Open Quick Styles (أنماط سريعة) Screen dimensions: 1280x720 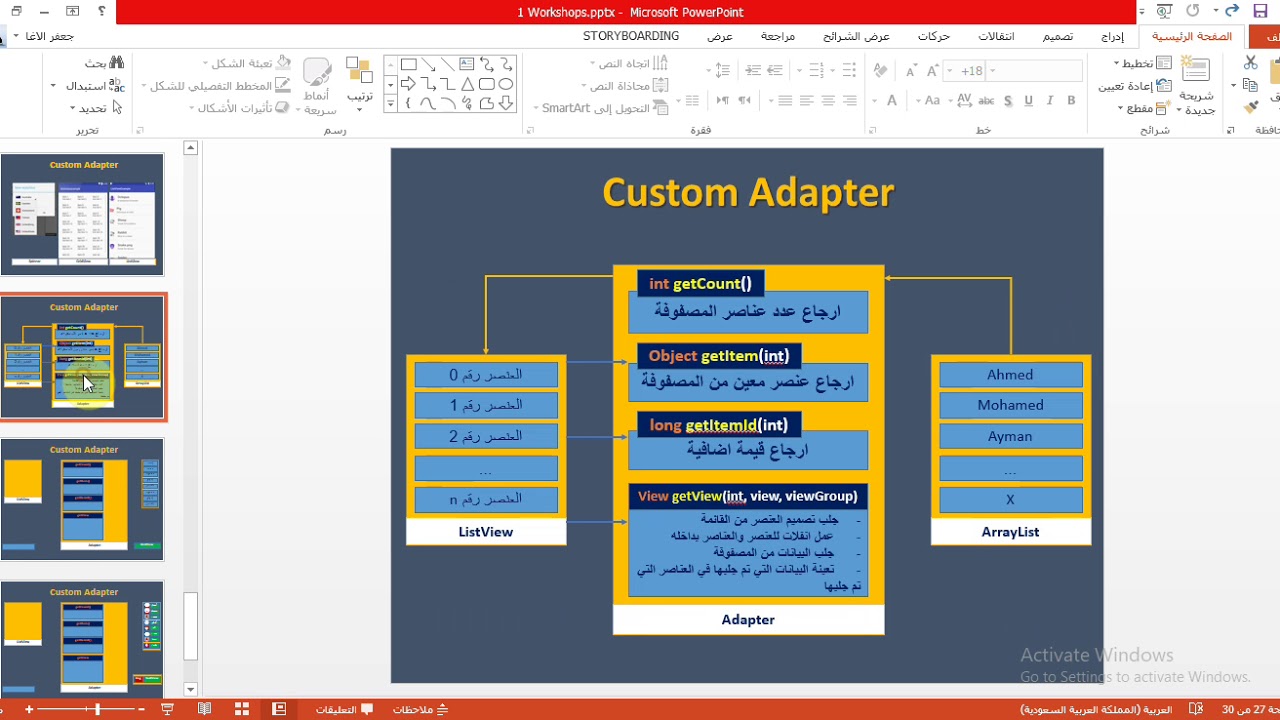coord(317,86)
